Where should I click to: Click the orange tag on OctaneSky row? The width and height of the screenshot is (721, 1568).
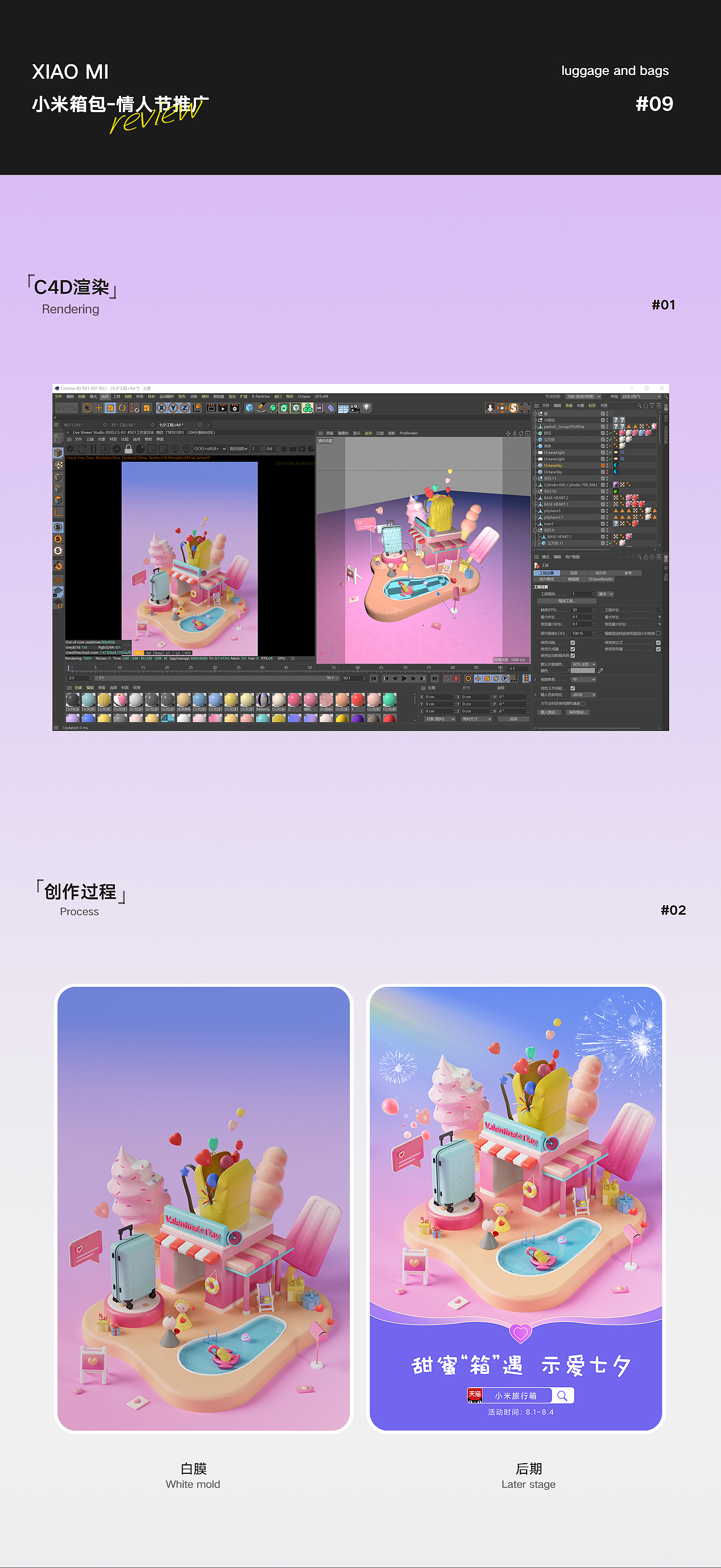pyautogui.click(x=603, y=466)
